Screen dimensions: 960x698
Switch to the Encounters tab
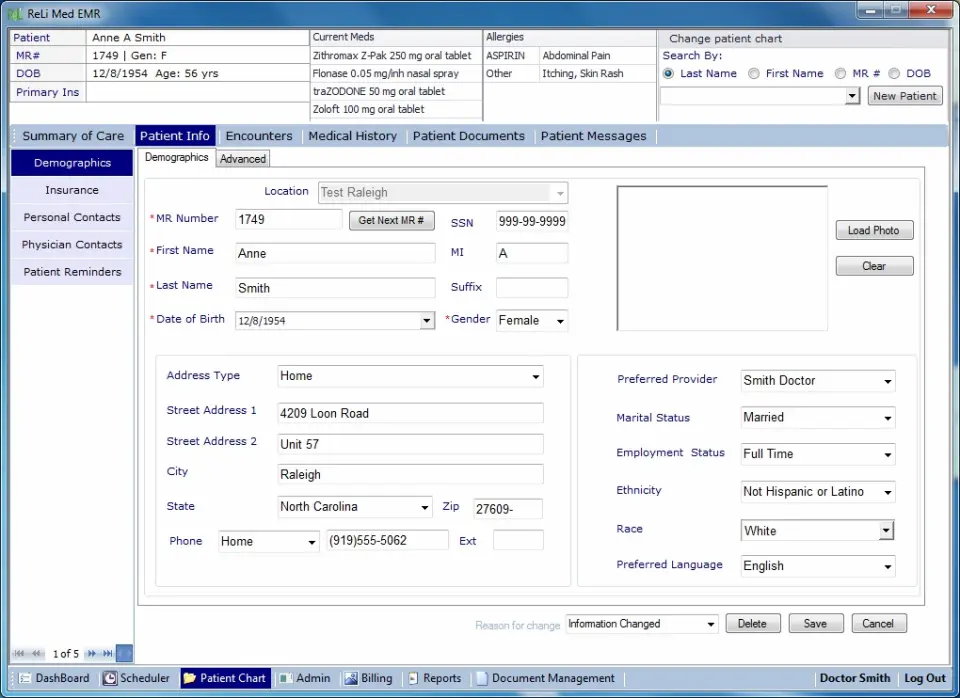tap(259, 135)
